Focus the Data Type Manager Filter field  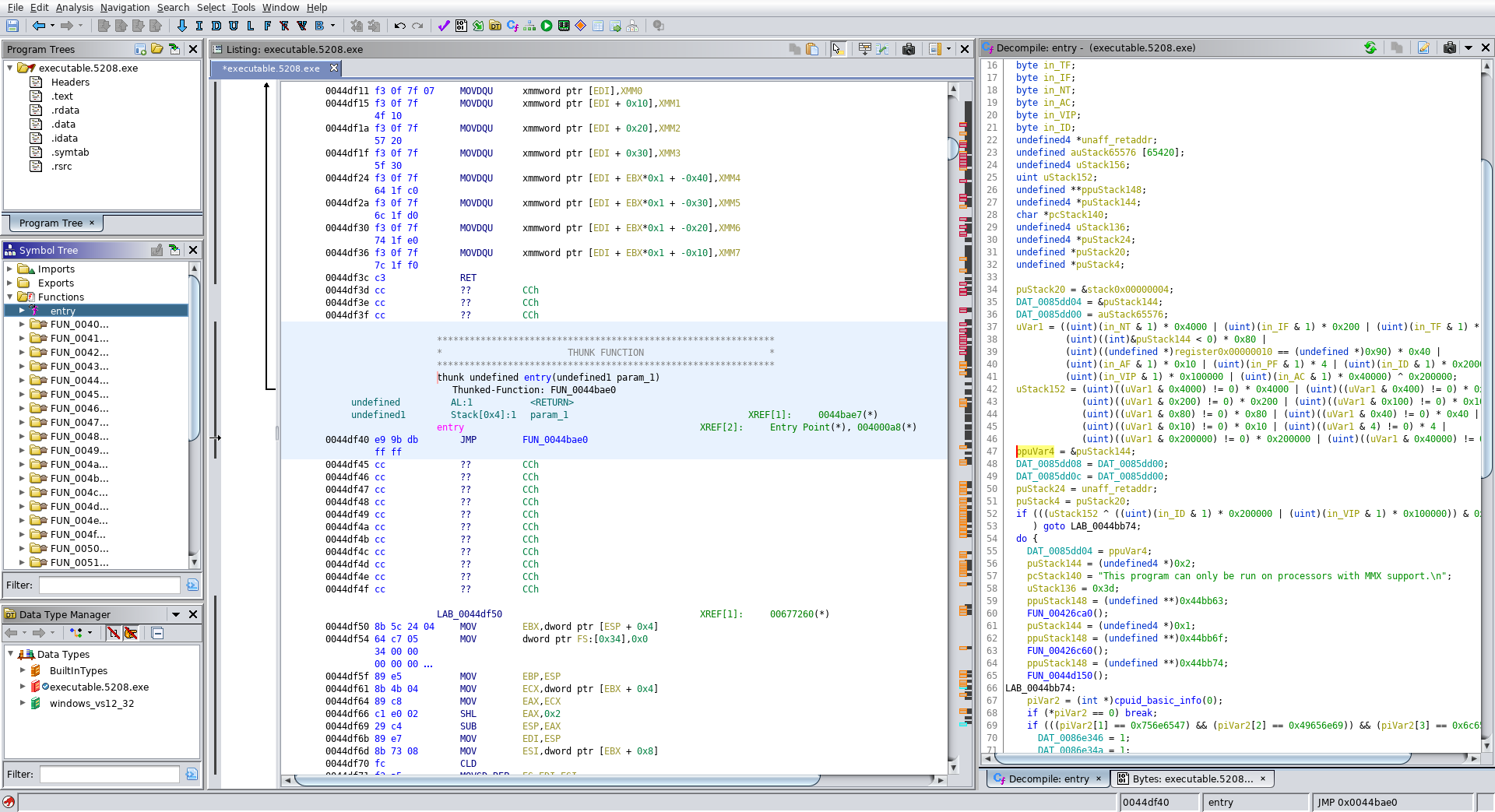pos(110,774)
